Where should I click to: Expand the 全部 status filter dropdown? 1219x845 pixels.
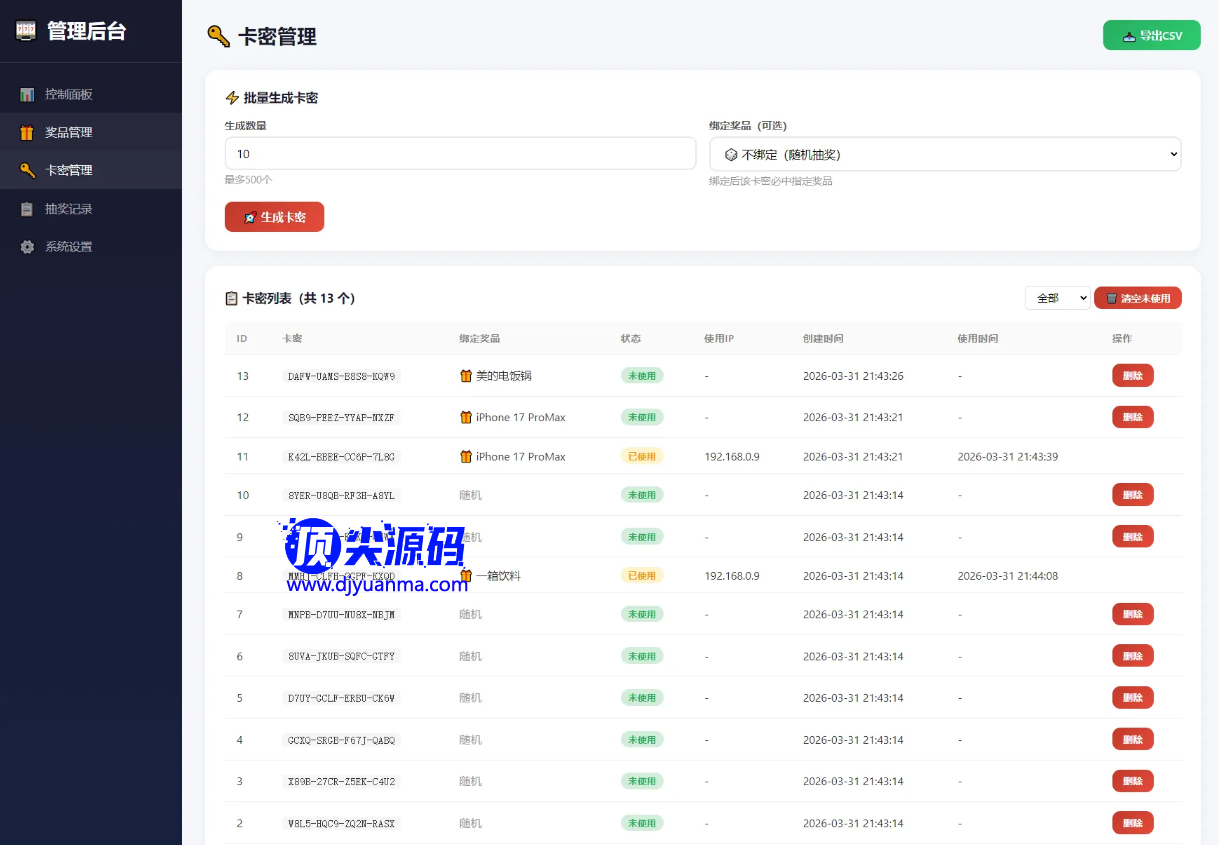click(x=1057, y=298)
